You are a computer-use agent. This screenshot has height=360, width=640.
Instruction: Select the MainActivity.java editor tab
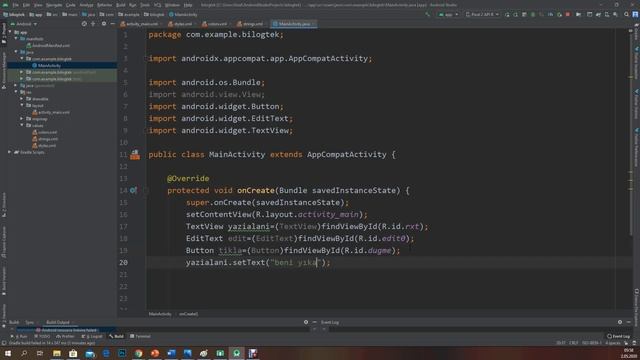294,24
